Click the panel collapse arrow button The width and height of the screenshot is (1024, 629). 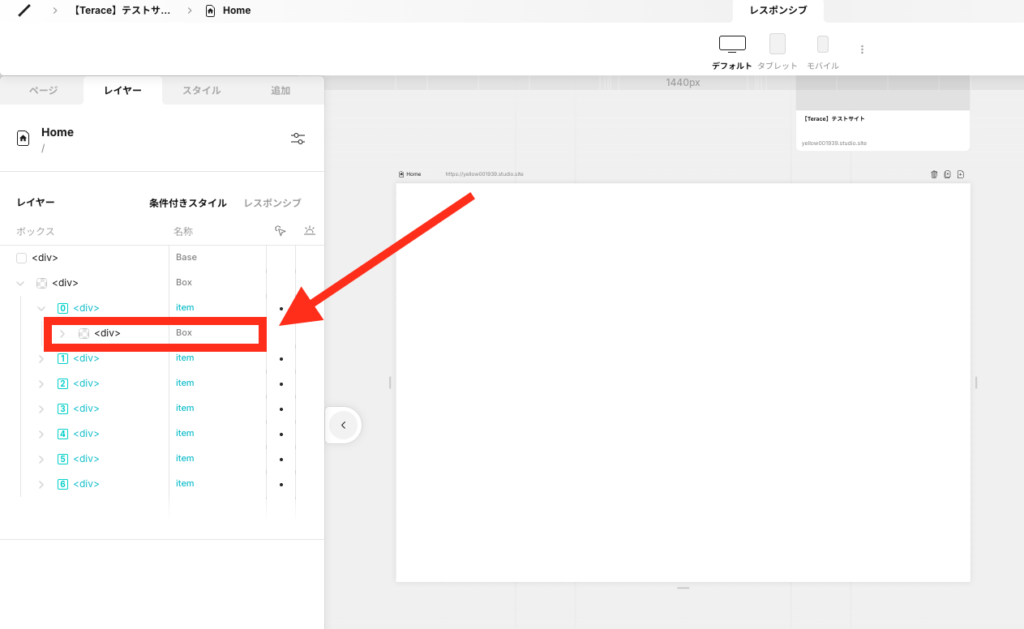click(343, 425)
